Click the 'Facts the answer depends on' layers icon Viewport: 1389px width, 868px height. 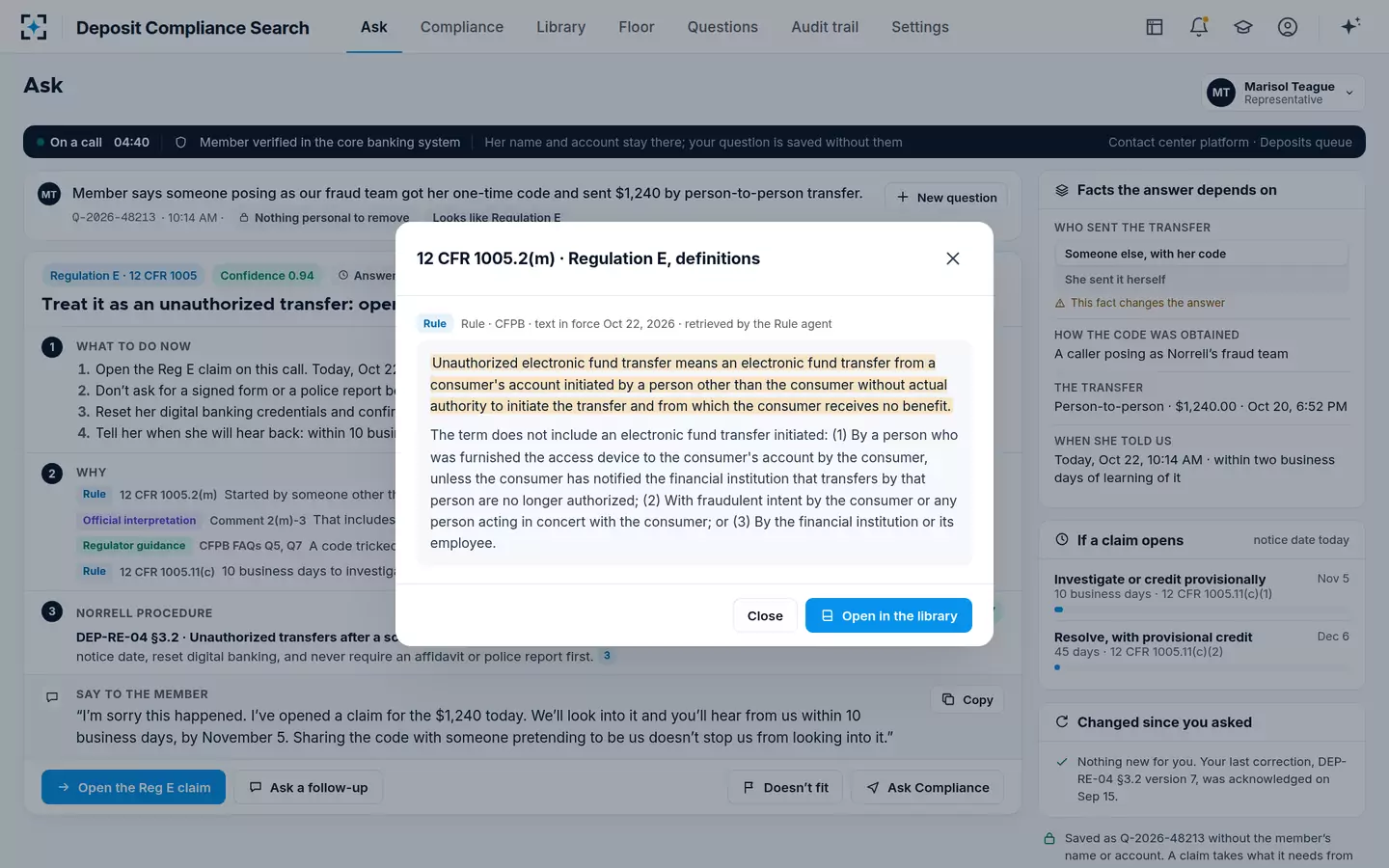point(1062,190)
